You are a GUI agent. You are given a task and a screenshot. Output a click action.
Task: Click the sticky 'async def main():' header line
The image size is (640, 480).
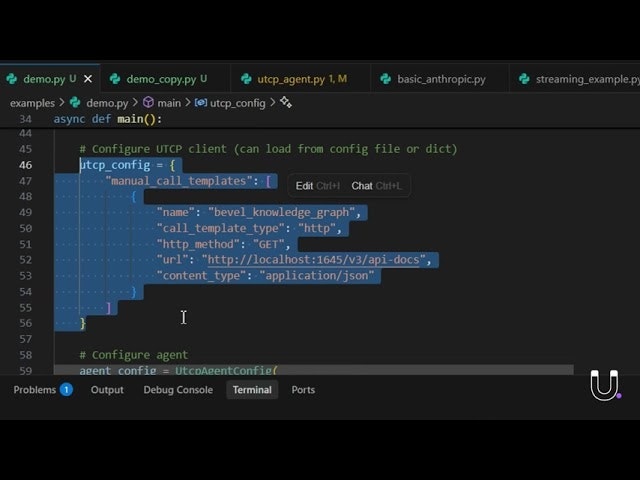pyautogui.click(x=108, y=119)
